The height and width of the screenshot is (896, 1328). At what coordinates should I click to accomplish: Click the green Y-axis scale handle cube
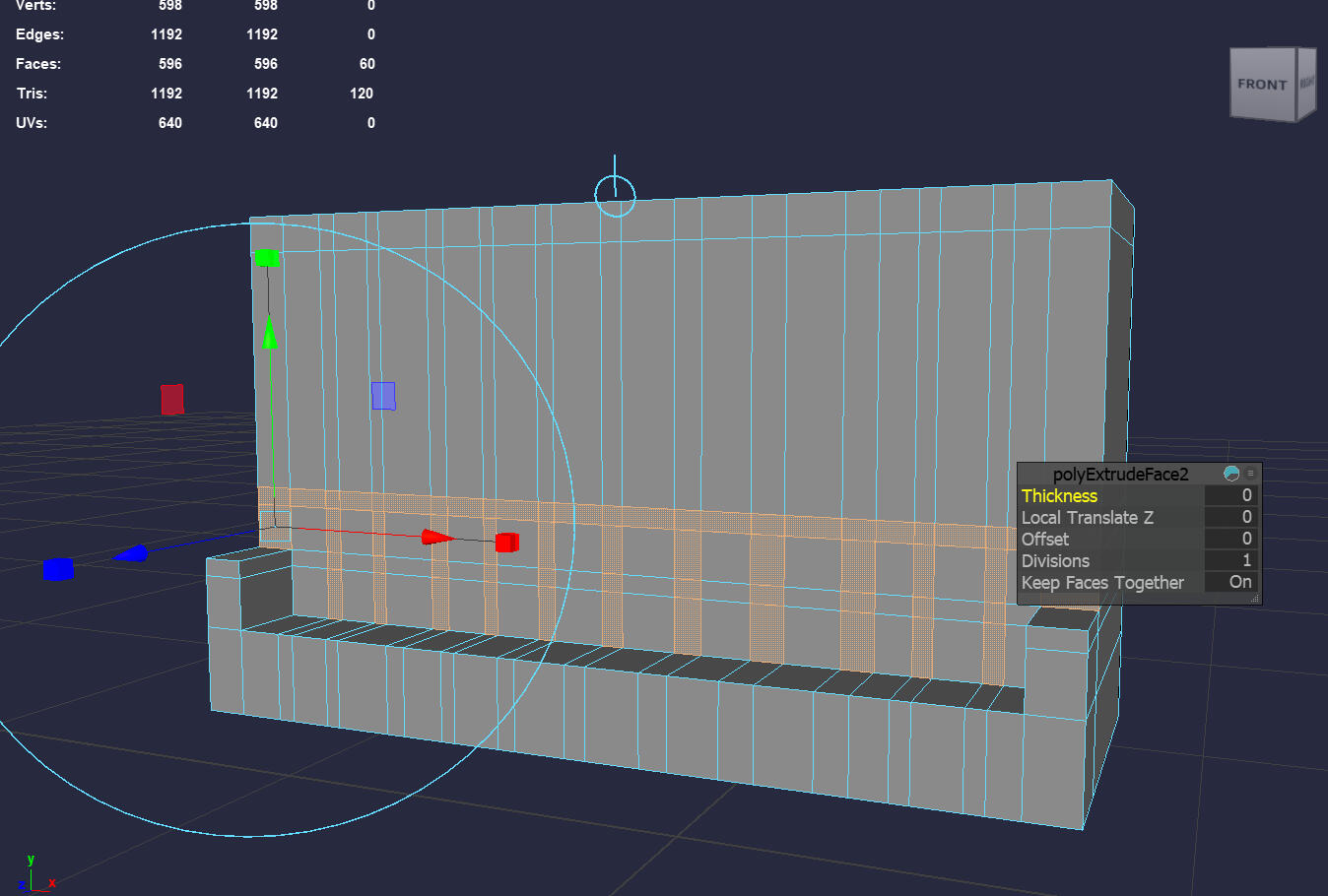267,258
